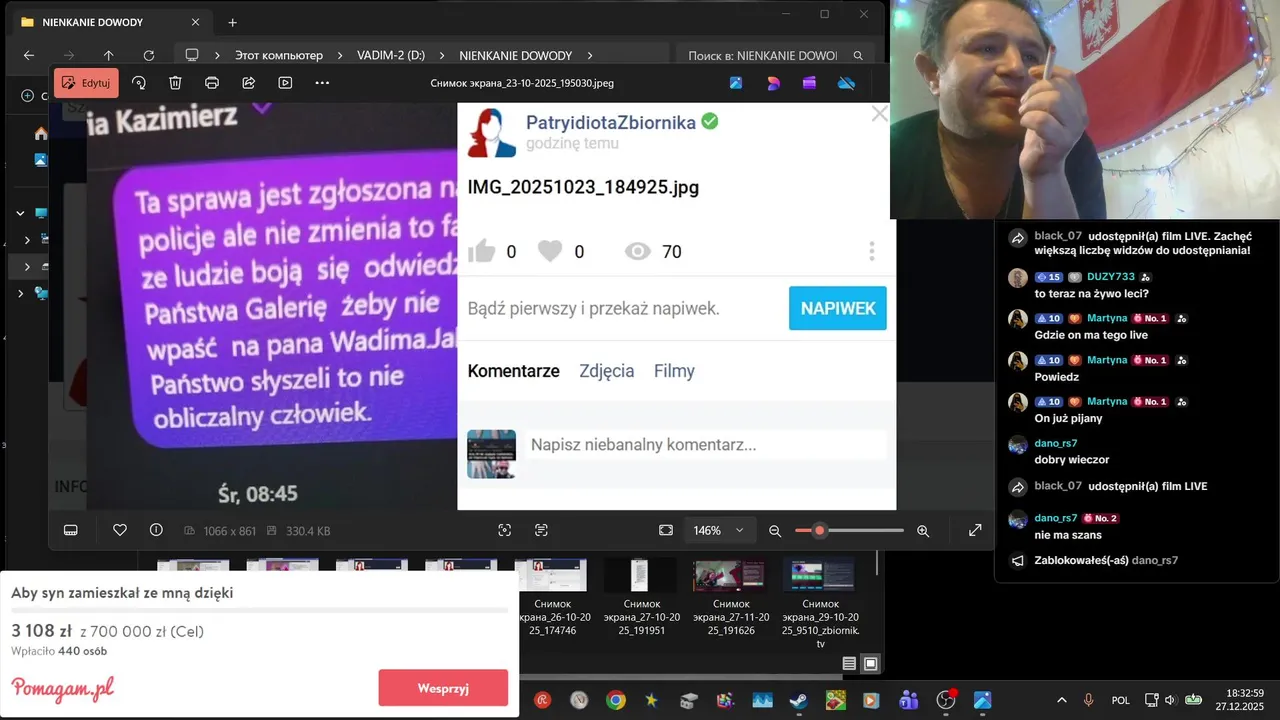
Task: Start slideshow with the play icon
Action: point(286,83)
